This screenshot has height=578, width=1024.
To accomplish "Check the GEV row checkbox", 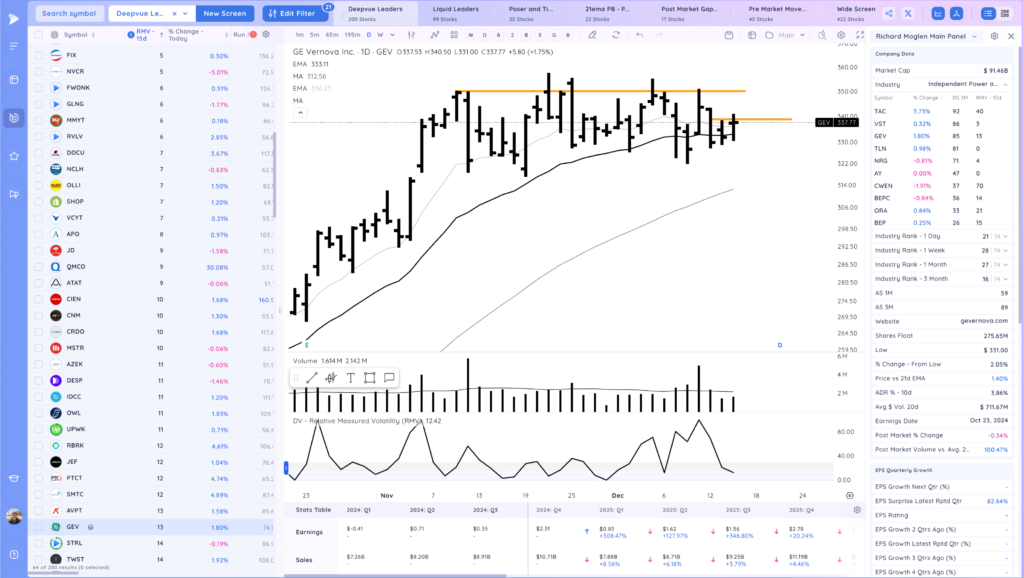I will pyautogui.click(x=39, y=527).
